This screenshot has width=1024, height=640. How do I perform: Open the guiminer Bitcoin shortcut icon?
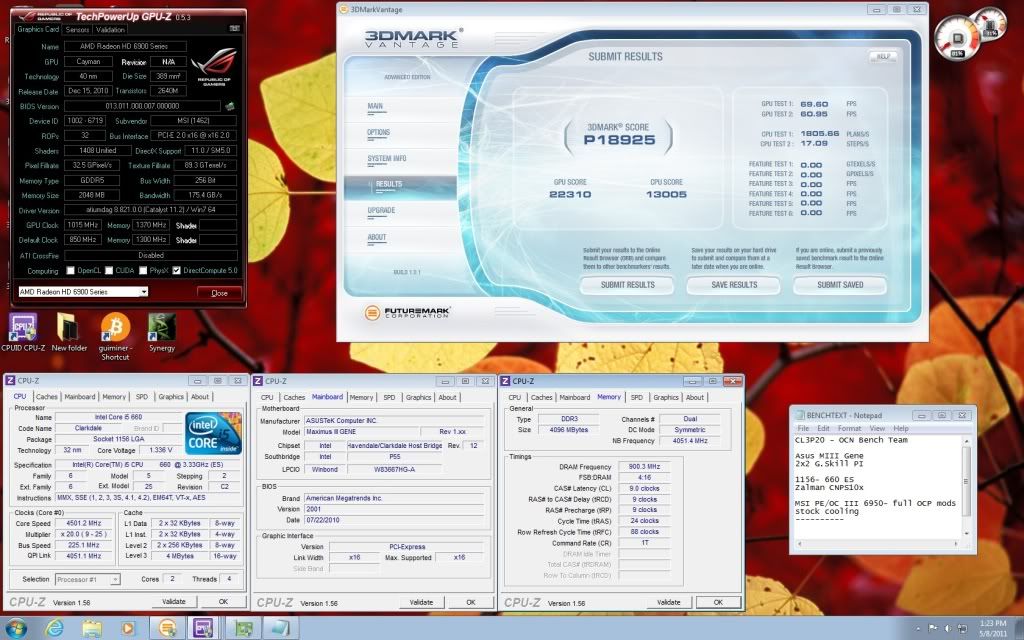click(x=115, y=327)
